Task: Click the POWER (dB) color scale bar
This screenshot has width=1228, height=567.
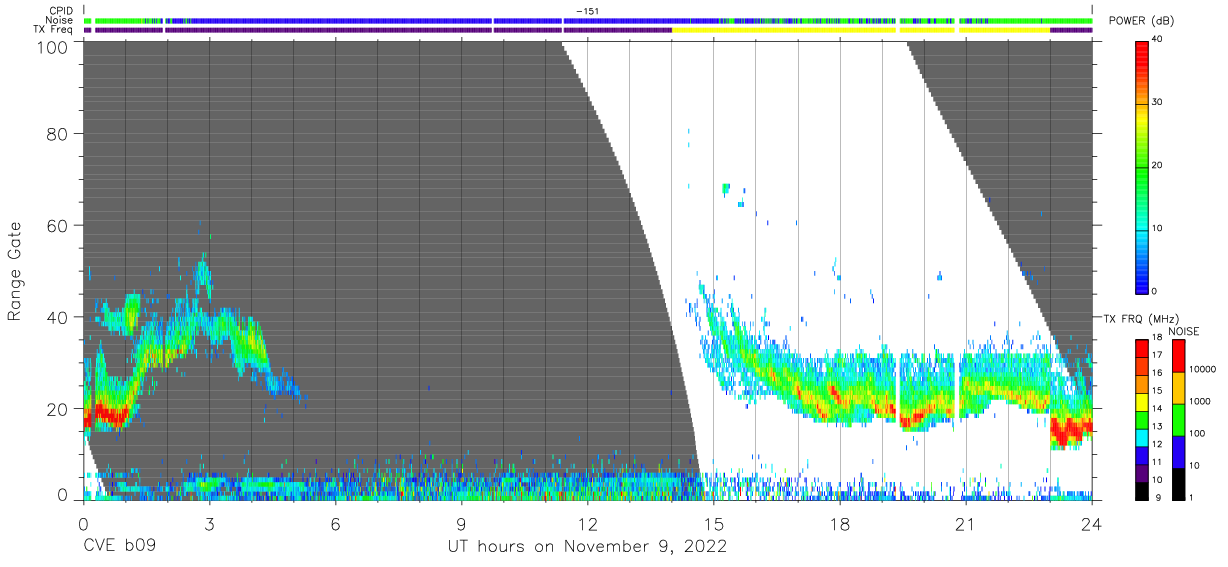Action: [x=1142, y=166]
